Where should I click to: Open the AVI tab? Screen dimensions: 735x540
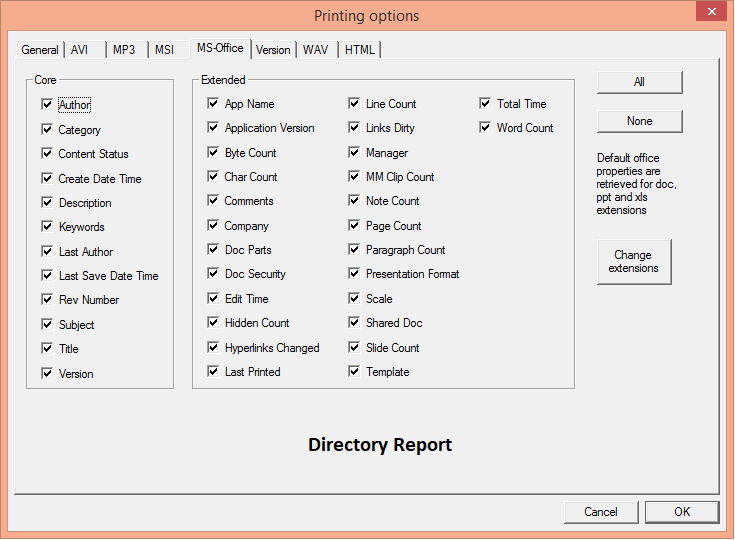(85, 50)
